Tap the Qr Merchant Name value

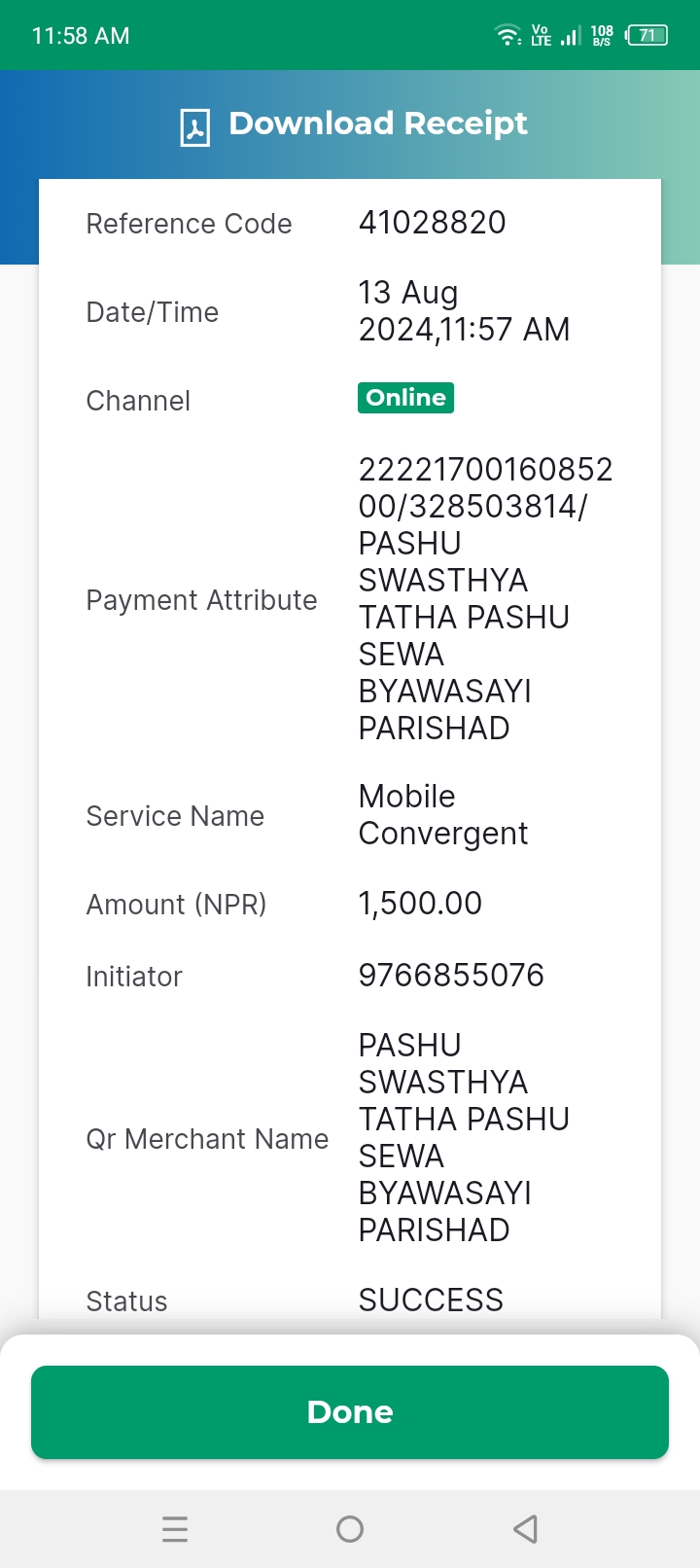464,1138
